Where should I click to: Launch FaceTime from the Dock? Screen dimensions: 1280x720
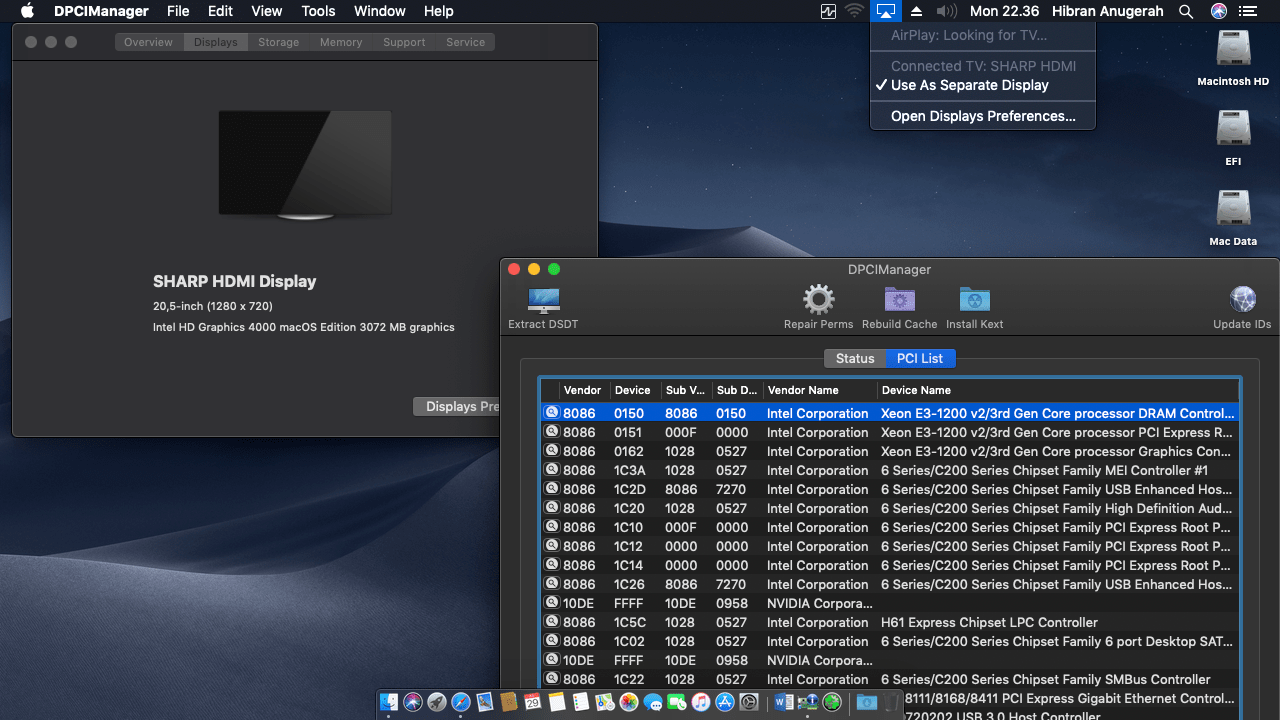[677, 703]
